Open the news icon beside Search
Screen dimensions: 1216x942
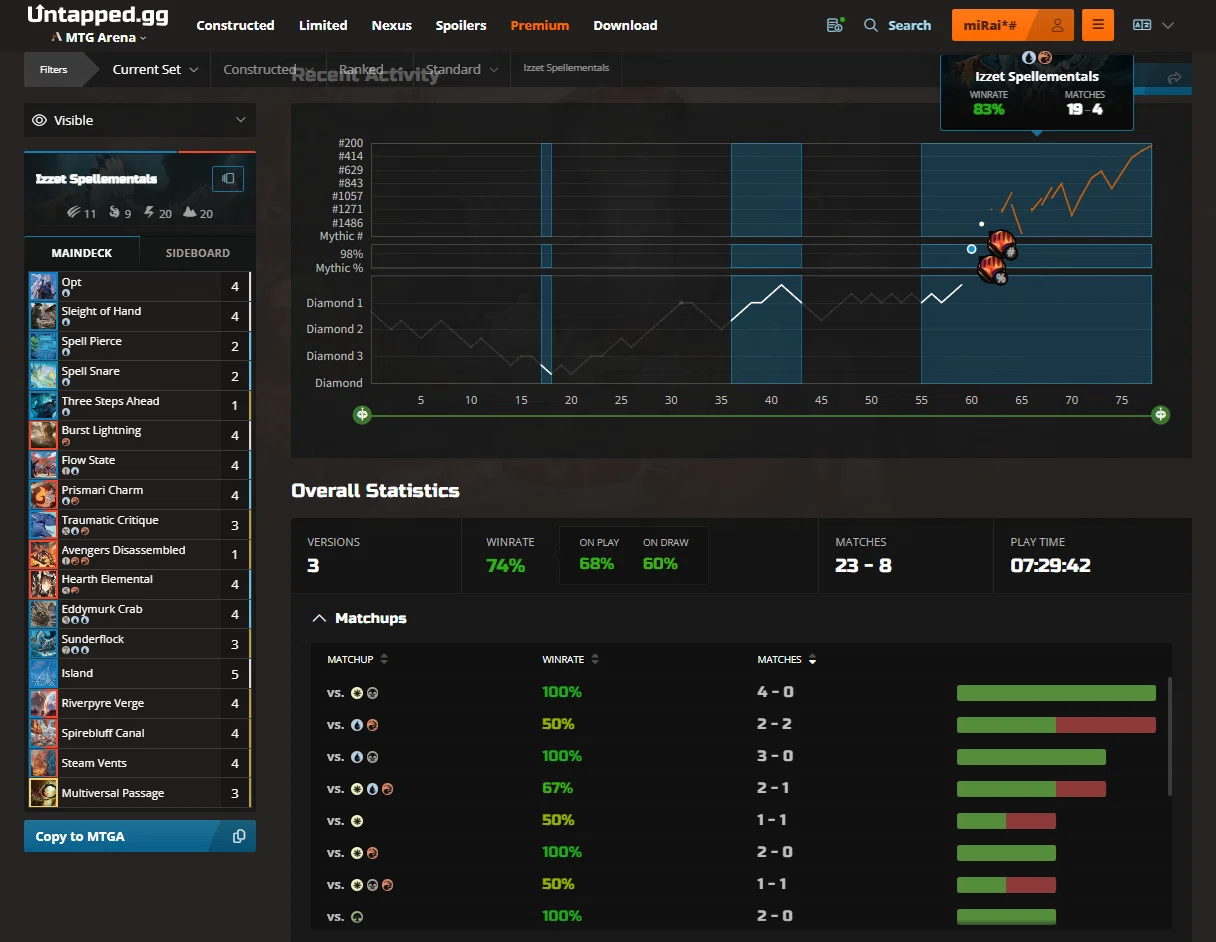pyautogui.click(x=835, y=25)
